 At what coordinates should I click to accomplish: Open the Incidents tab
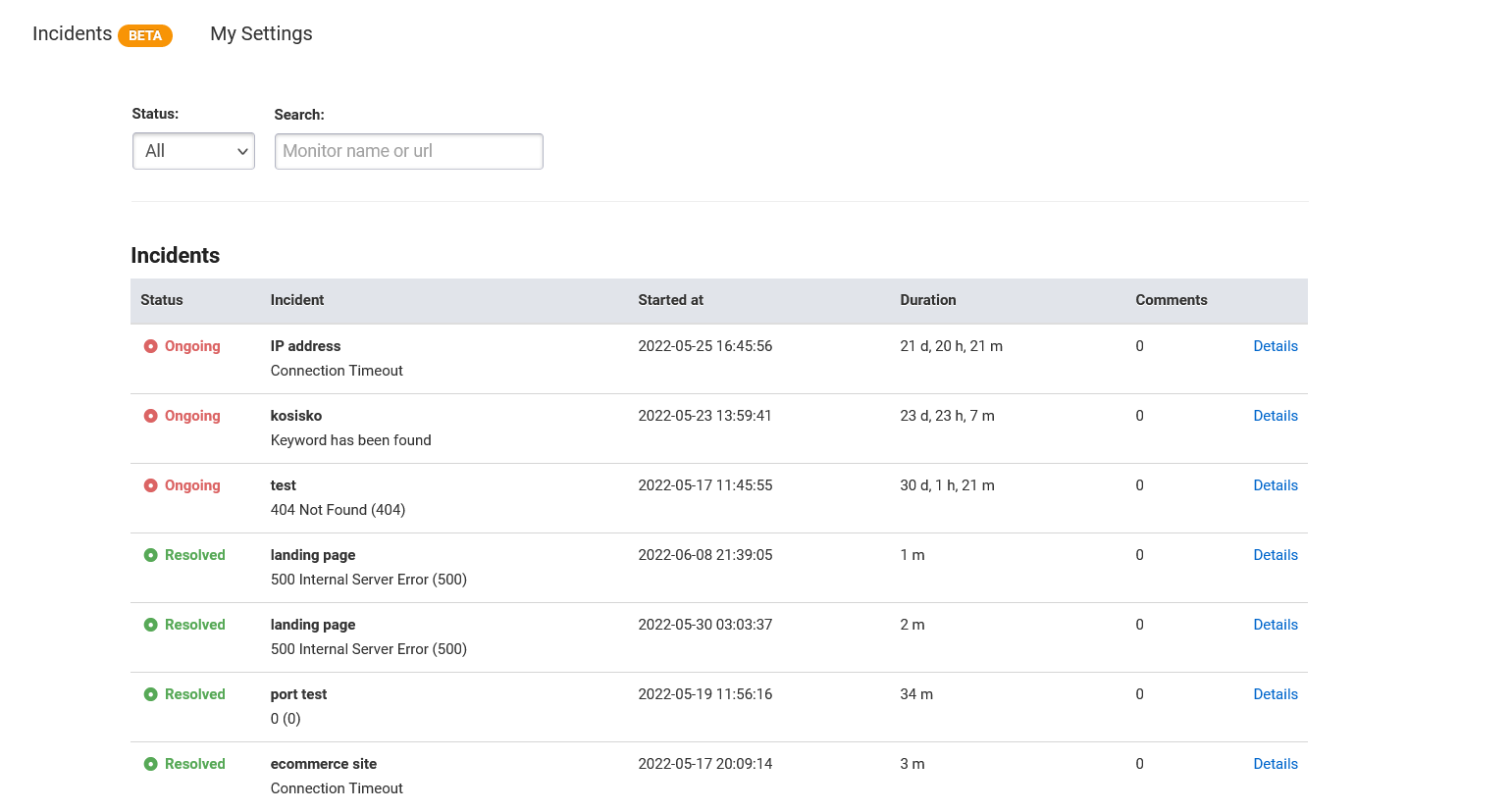(x=73, y=33)
